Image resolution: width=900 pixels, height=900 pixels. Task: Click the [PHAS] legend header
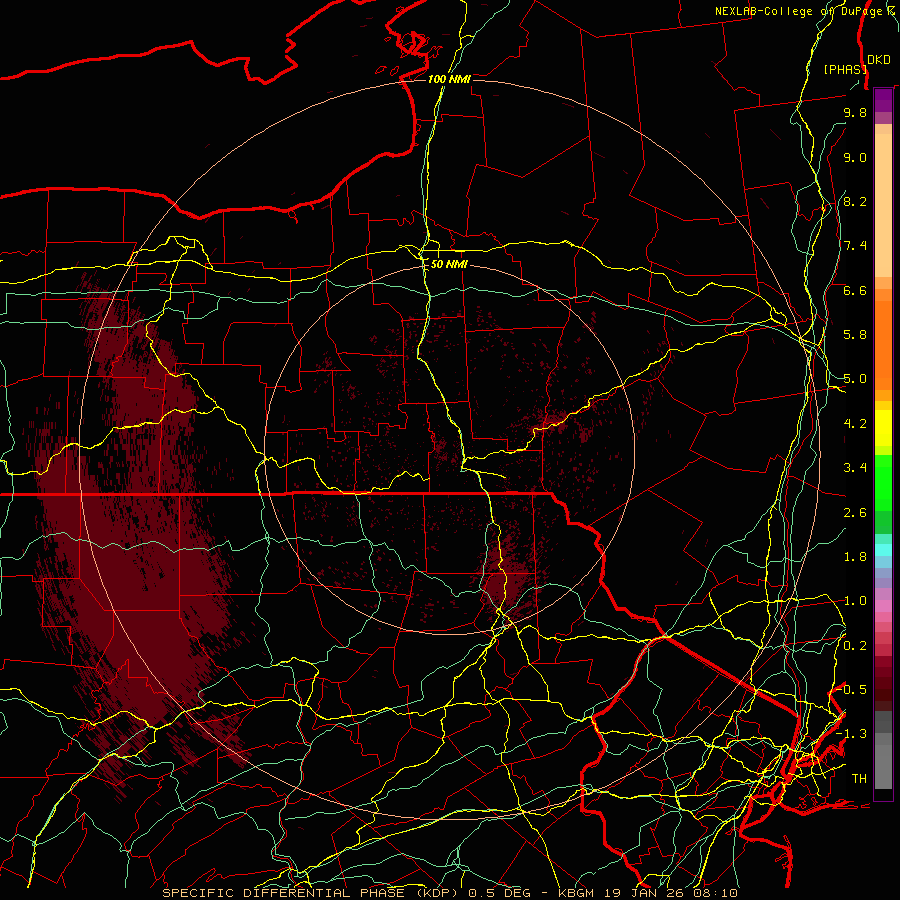click(x=845, y=69)
